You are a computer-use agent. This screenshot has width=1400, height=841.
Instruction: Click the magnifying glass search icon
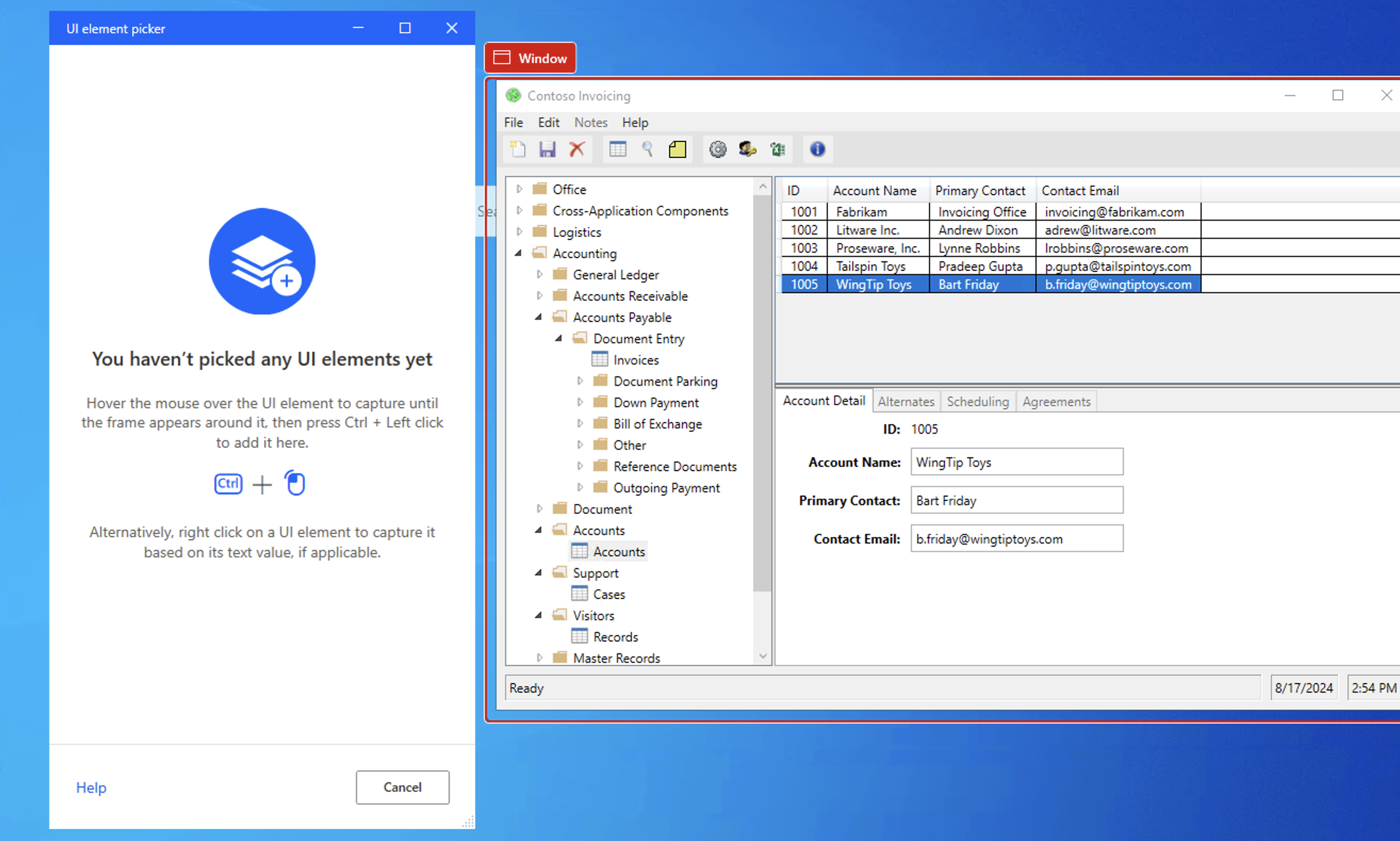647,150
